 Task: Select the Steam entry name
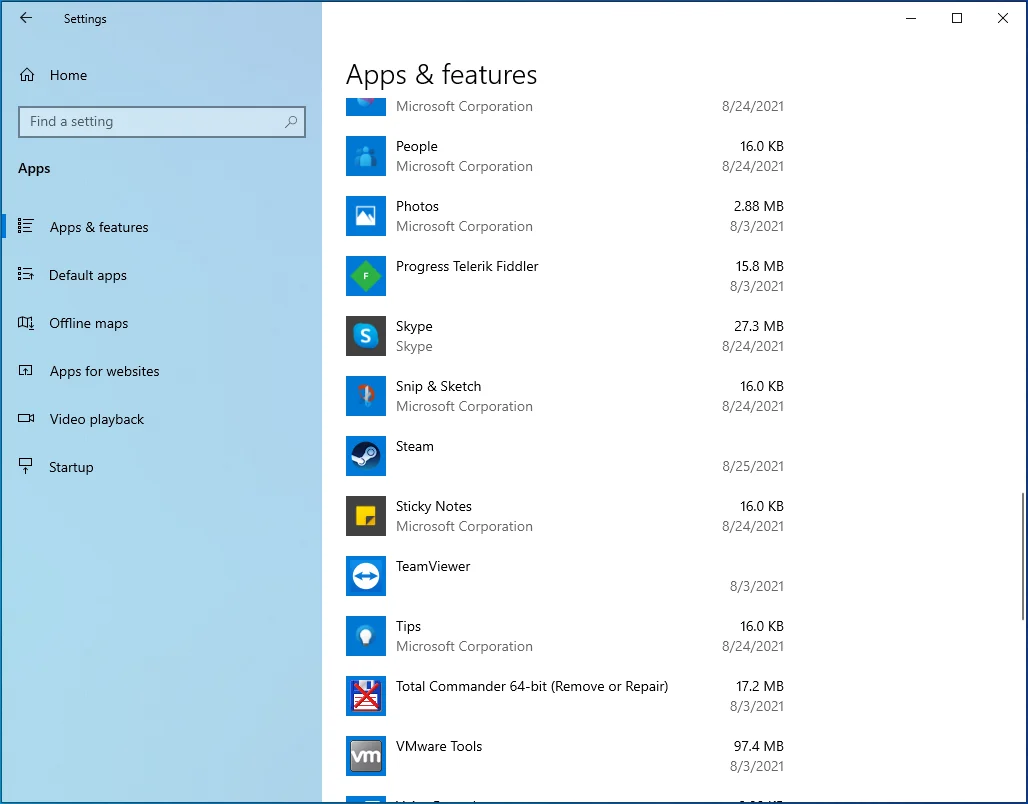pos(414,446)
